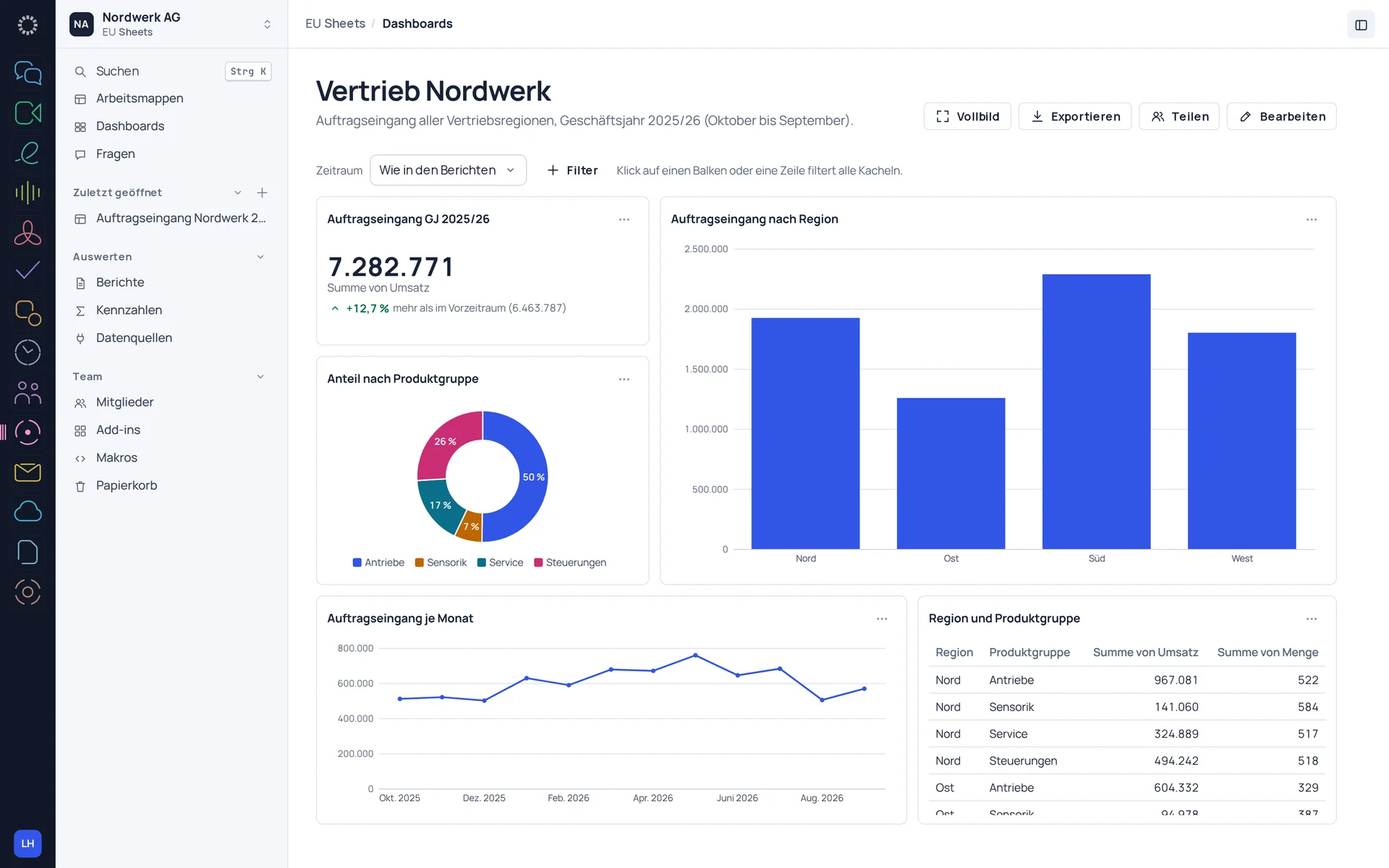Click the Teilen button
This screenshot has width=1389, height=868.
1179,116
